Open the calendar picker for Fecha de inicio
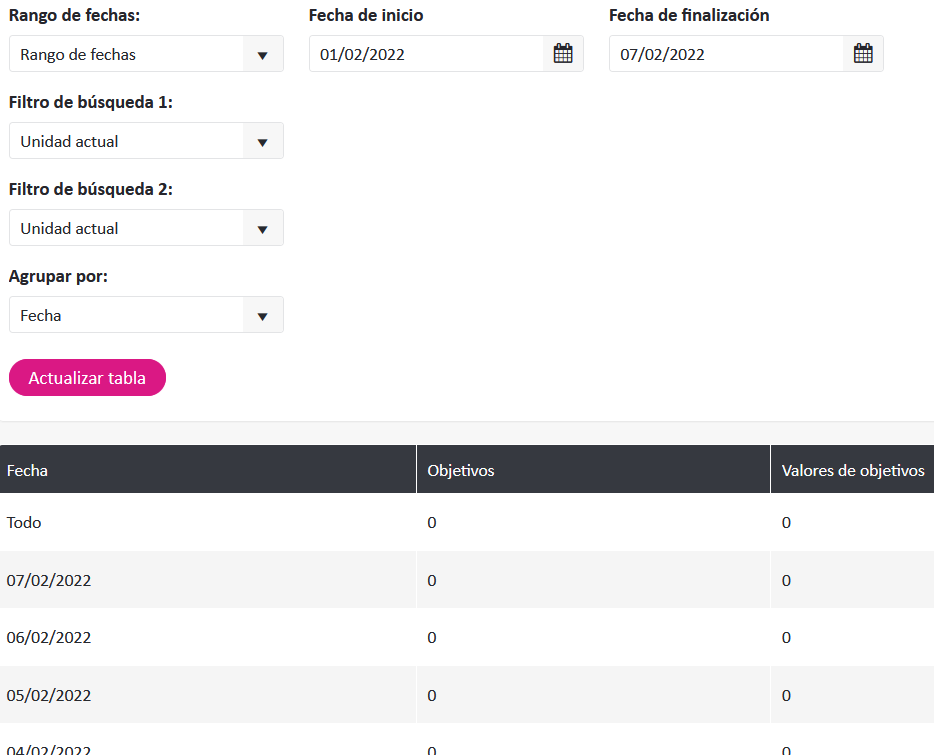 563,54
